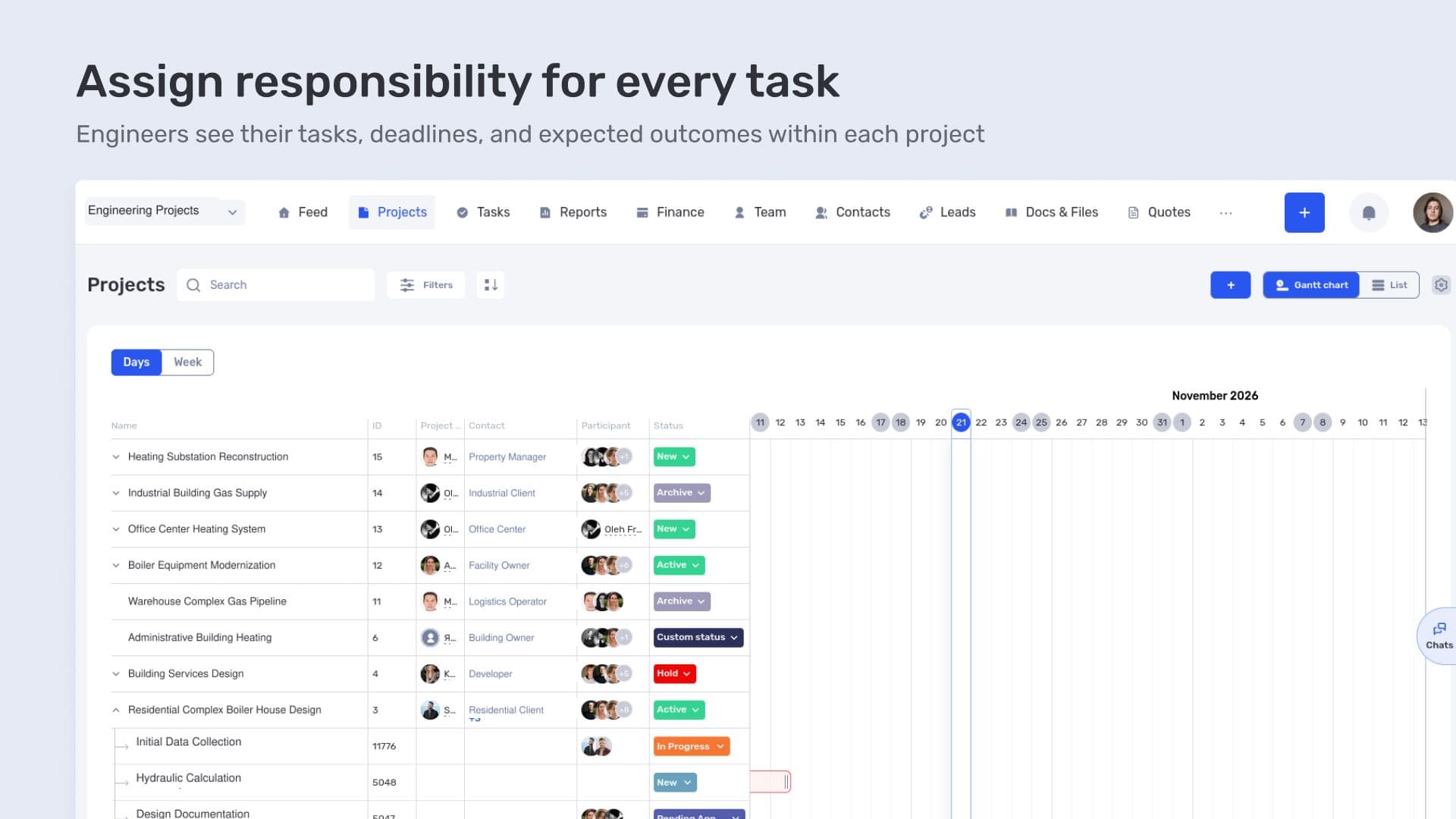
Task: Click the more options ellipsis in navigation
Action: point(1225,213)
